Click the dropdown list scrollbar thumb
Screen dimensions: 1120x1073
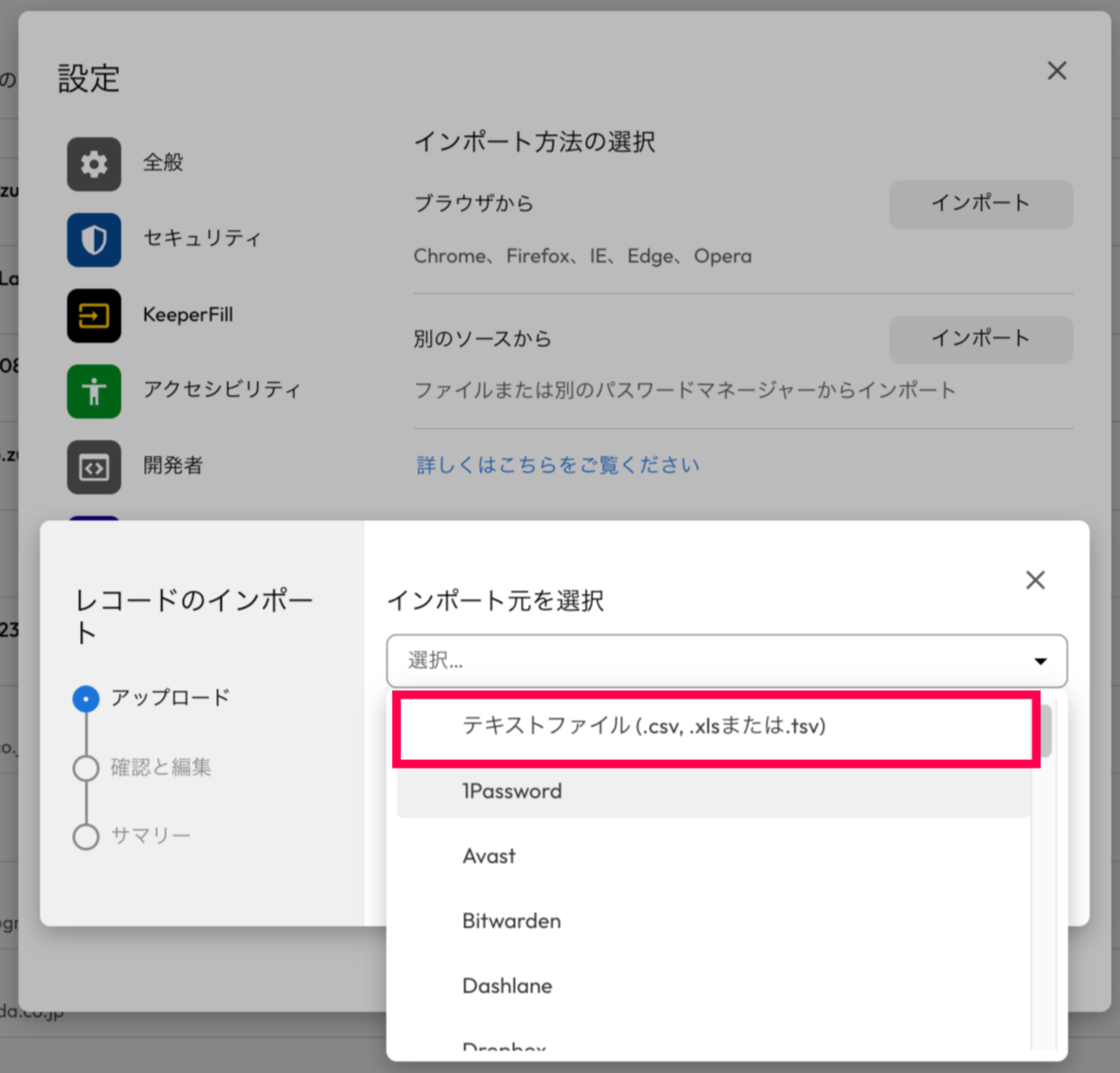pyautogui.click(x=1045, y=730)
